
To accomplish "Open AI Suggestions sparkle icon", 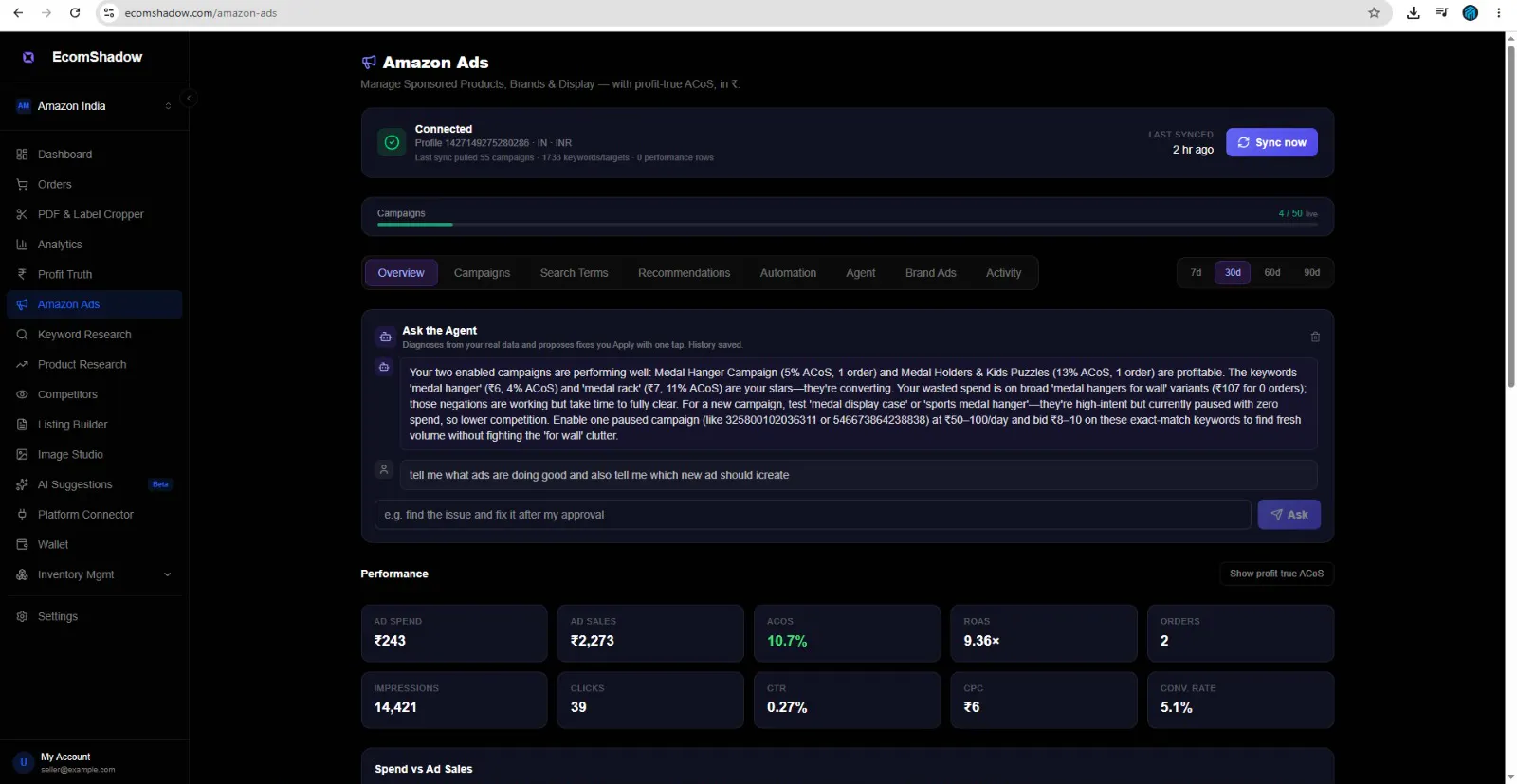I will click(x=22, y=484).
